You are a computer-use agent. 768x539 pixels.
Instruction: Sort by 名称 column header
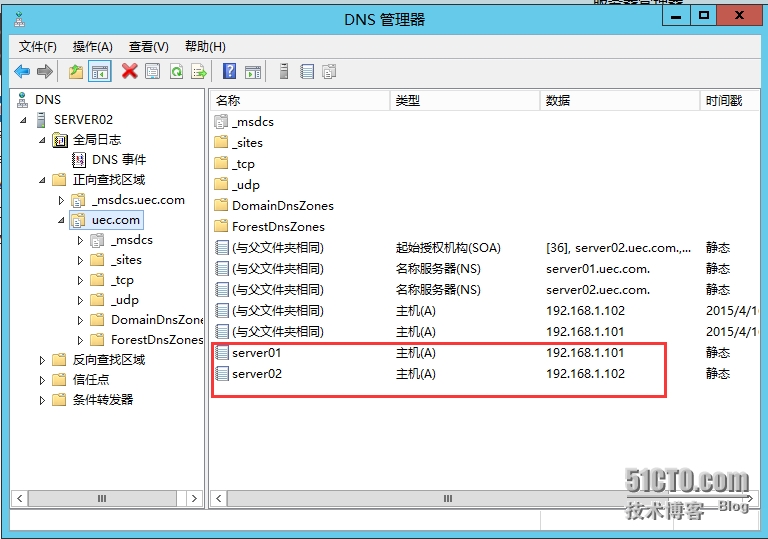pos(301,100)
